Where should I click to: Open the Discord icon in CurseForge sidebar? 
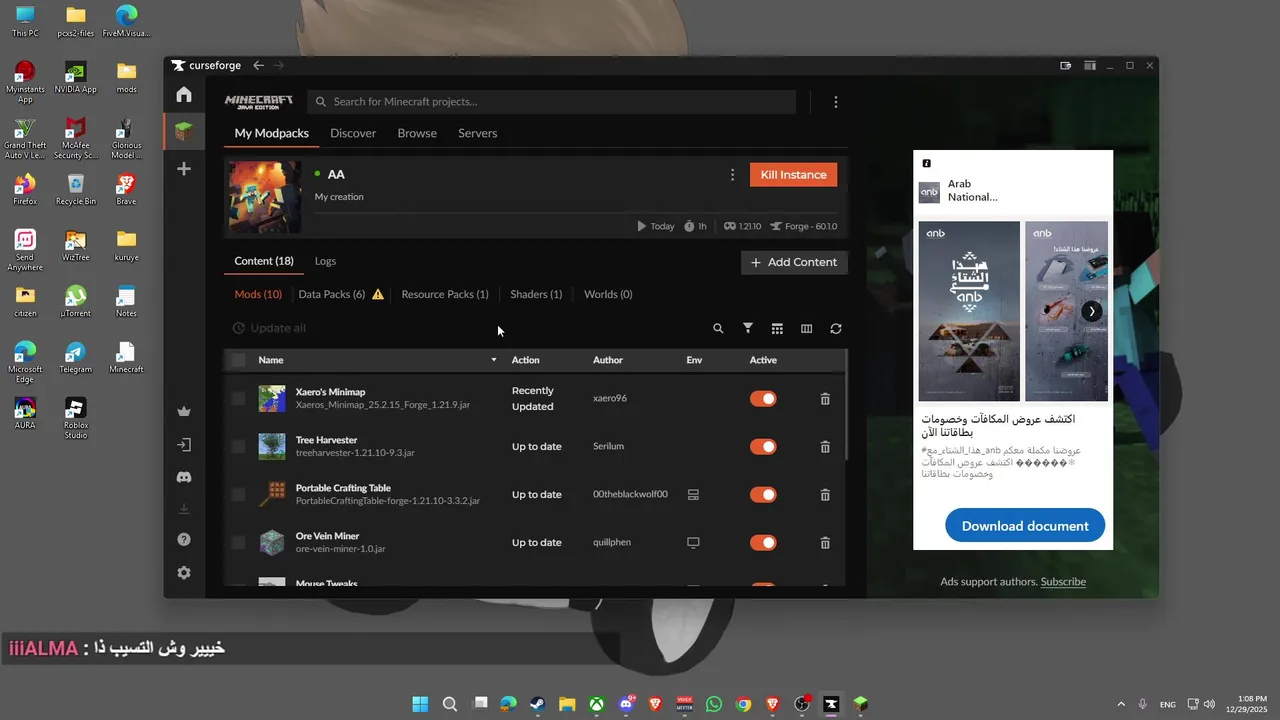click(x=184, y=478)
